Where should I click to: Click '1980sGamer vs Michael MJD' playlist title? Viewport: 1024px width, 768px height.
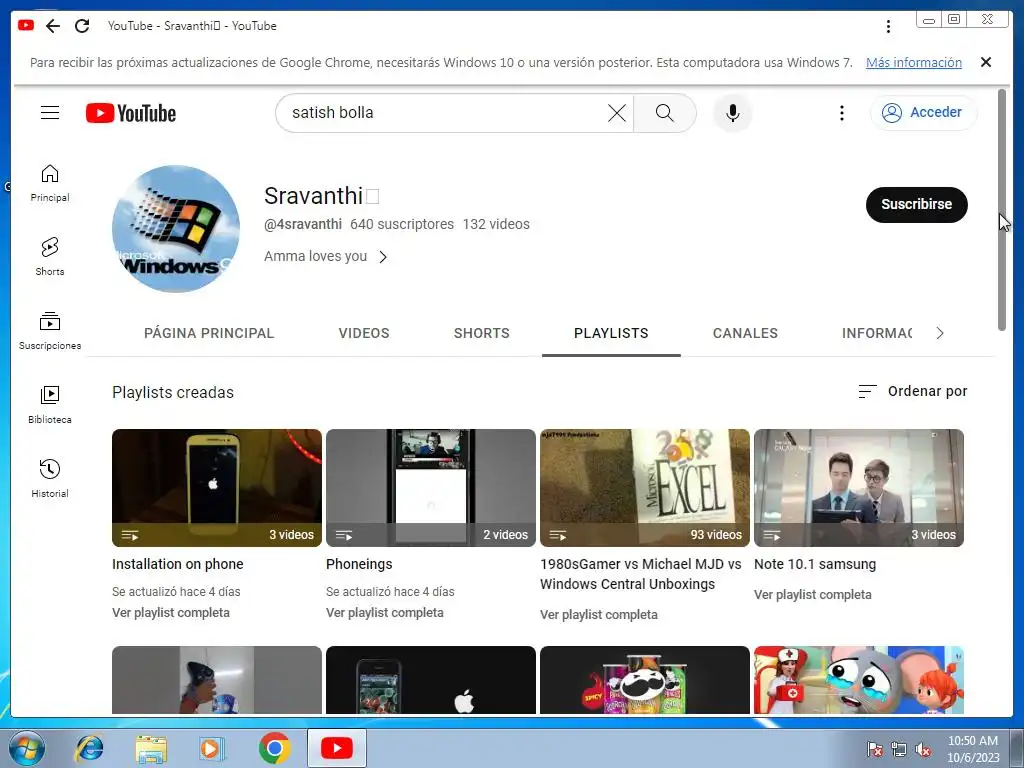tap(641, 574)
